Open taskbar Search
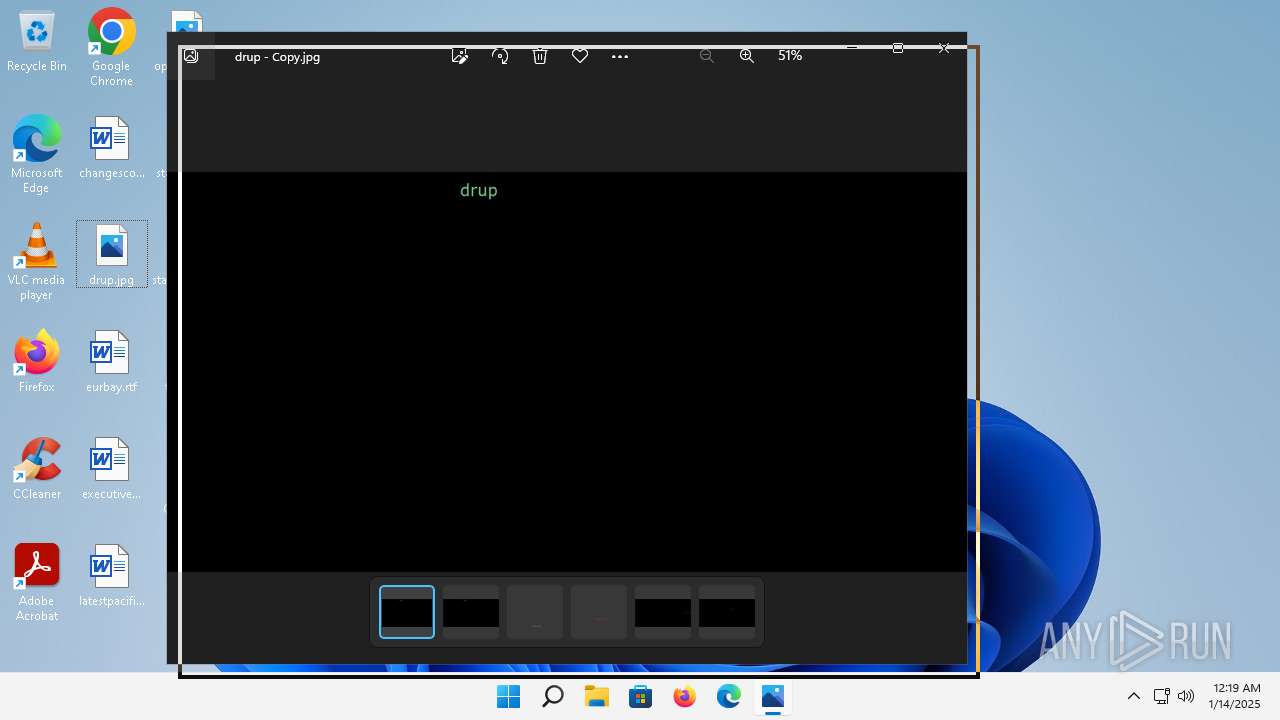The width and height of the screenshot is (1280, 720). pyautogui.click(x=552, y=696)
